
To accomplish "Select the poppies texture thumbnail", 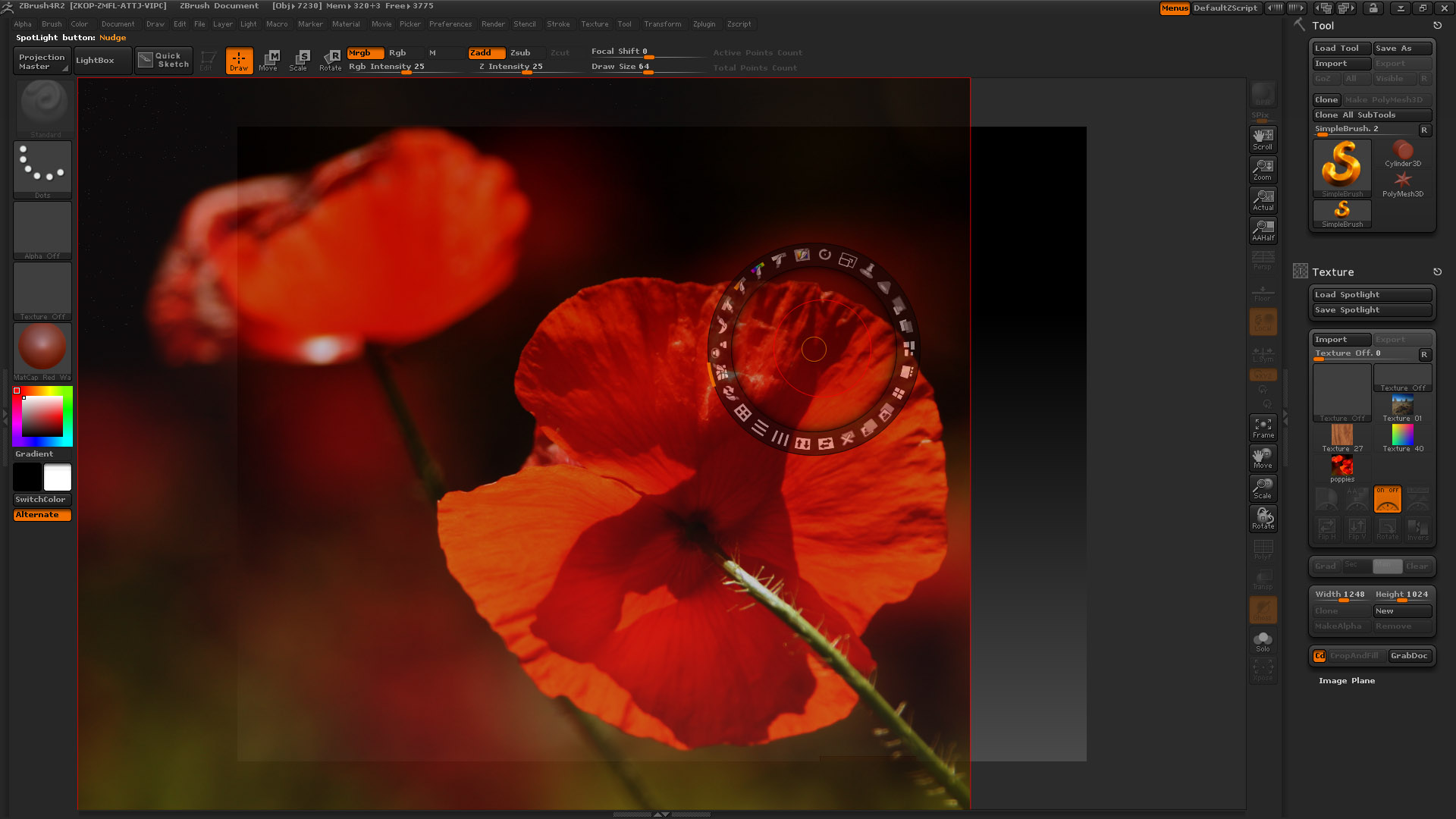I will (1341, 466).
